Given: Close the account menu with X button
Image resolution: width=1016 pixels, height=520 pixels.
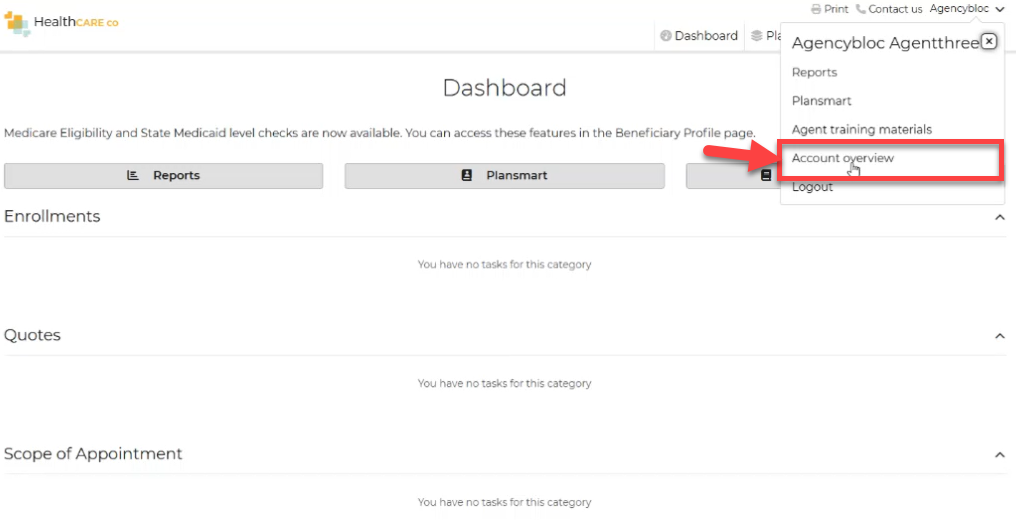Looking at the screenshot, I should tap(988, 41).
